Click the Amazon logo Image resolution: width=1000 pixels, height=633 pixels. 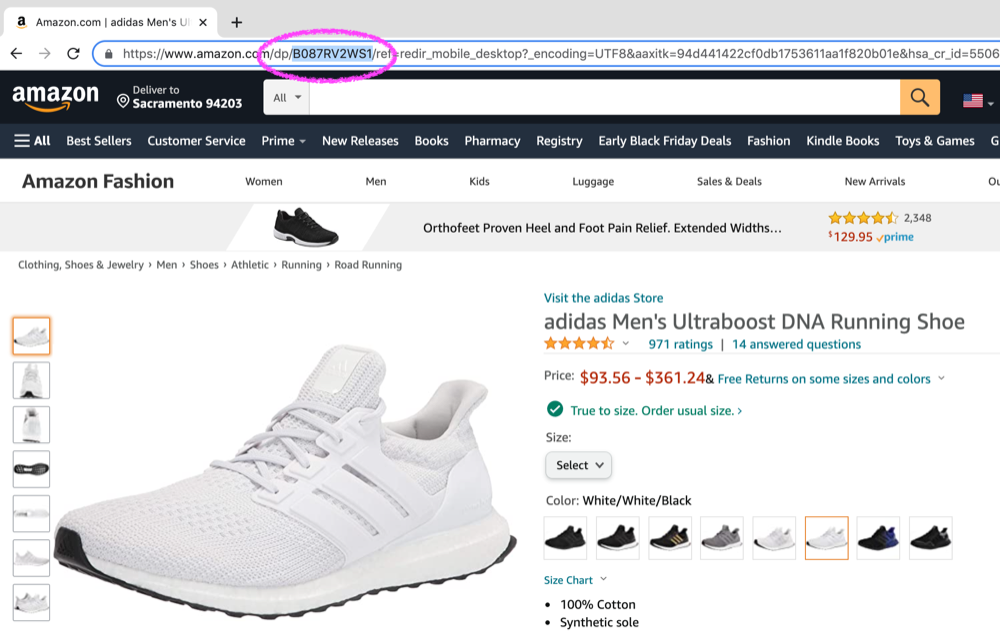click(x=55, y=98)
